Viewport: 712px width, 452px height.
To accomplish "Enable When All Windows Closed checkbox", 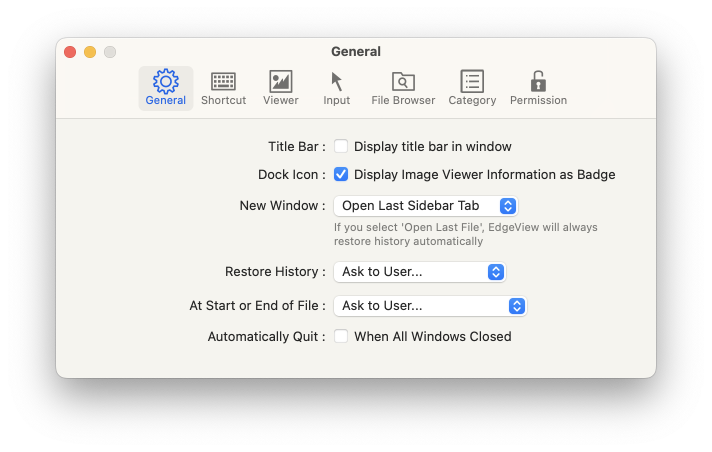I will point(341,336).
